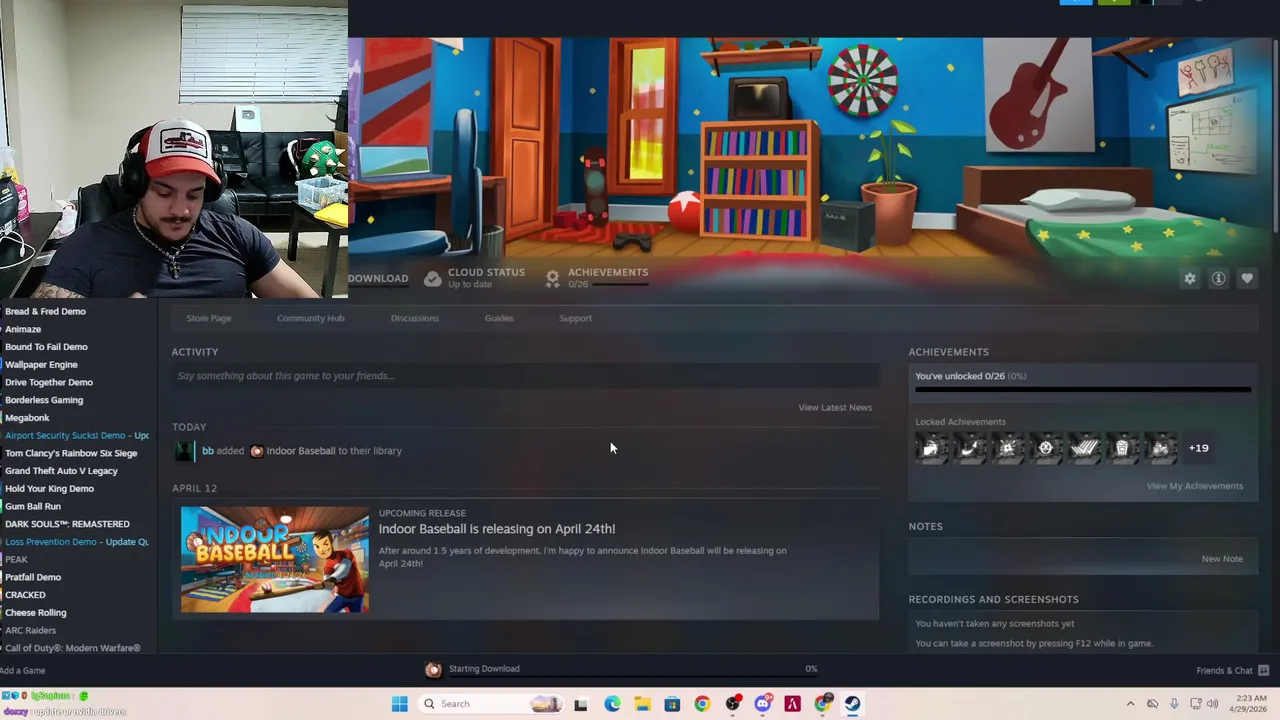Click the download status game icon
The image size is (1280, 720).
click(x=433, y=669)
